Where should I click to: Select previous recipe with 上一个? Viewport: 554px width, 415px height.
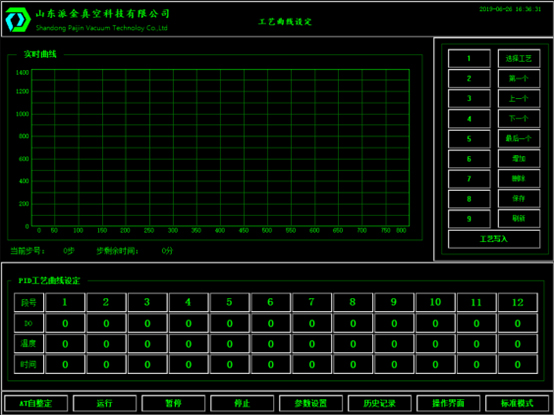519,99
